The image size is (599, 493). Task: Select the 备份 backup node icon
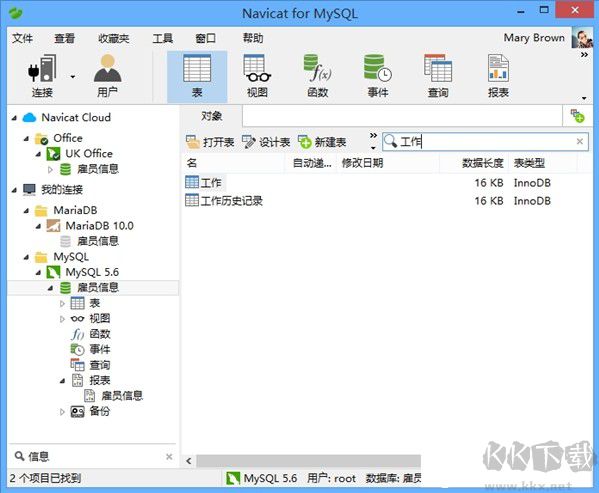78,411
